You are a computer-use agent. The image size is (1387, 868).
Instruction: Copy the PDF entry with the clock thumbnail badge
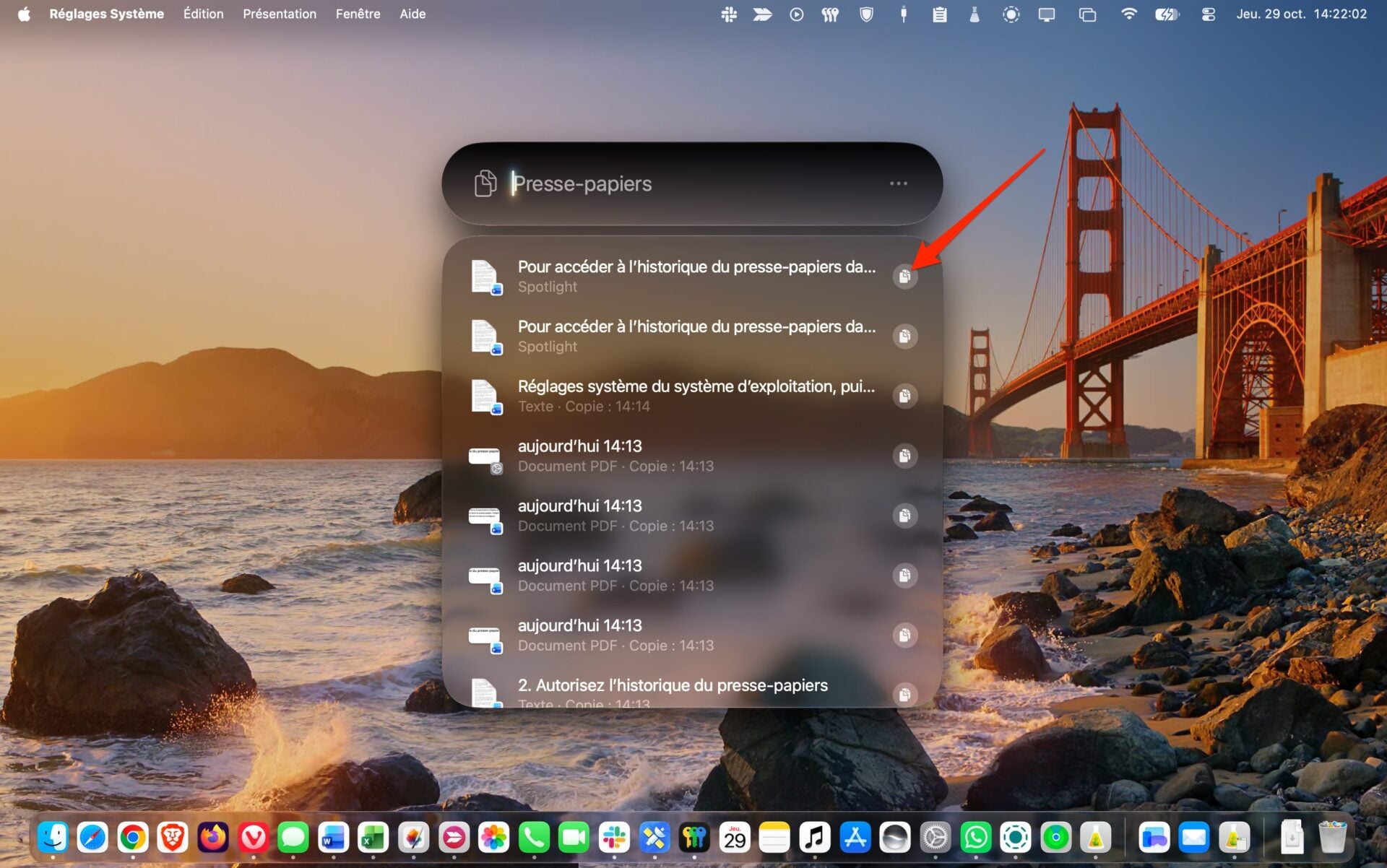pos(904,456)
